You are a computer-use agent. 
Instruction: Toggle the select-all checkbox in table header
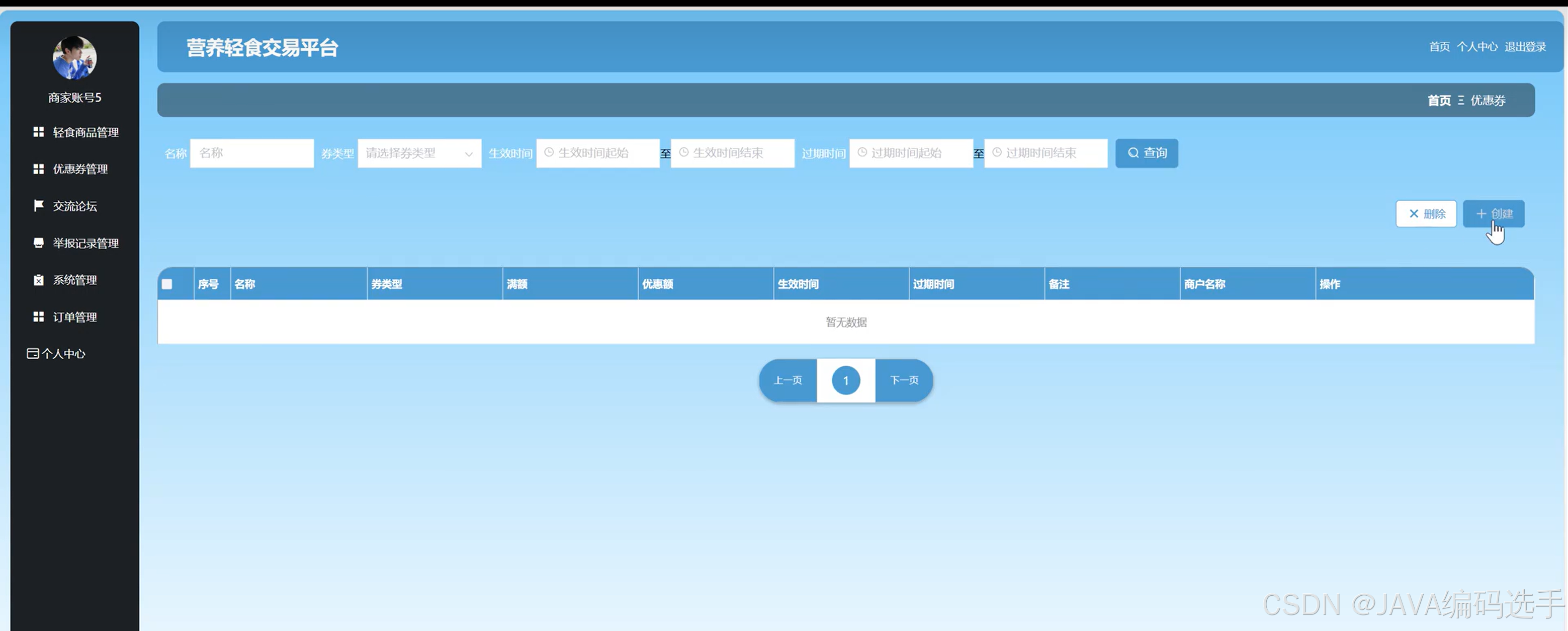tap(167, 284)
